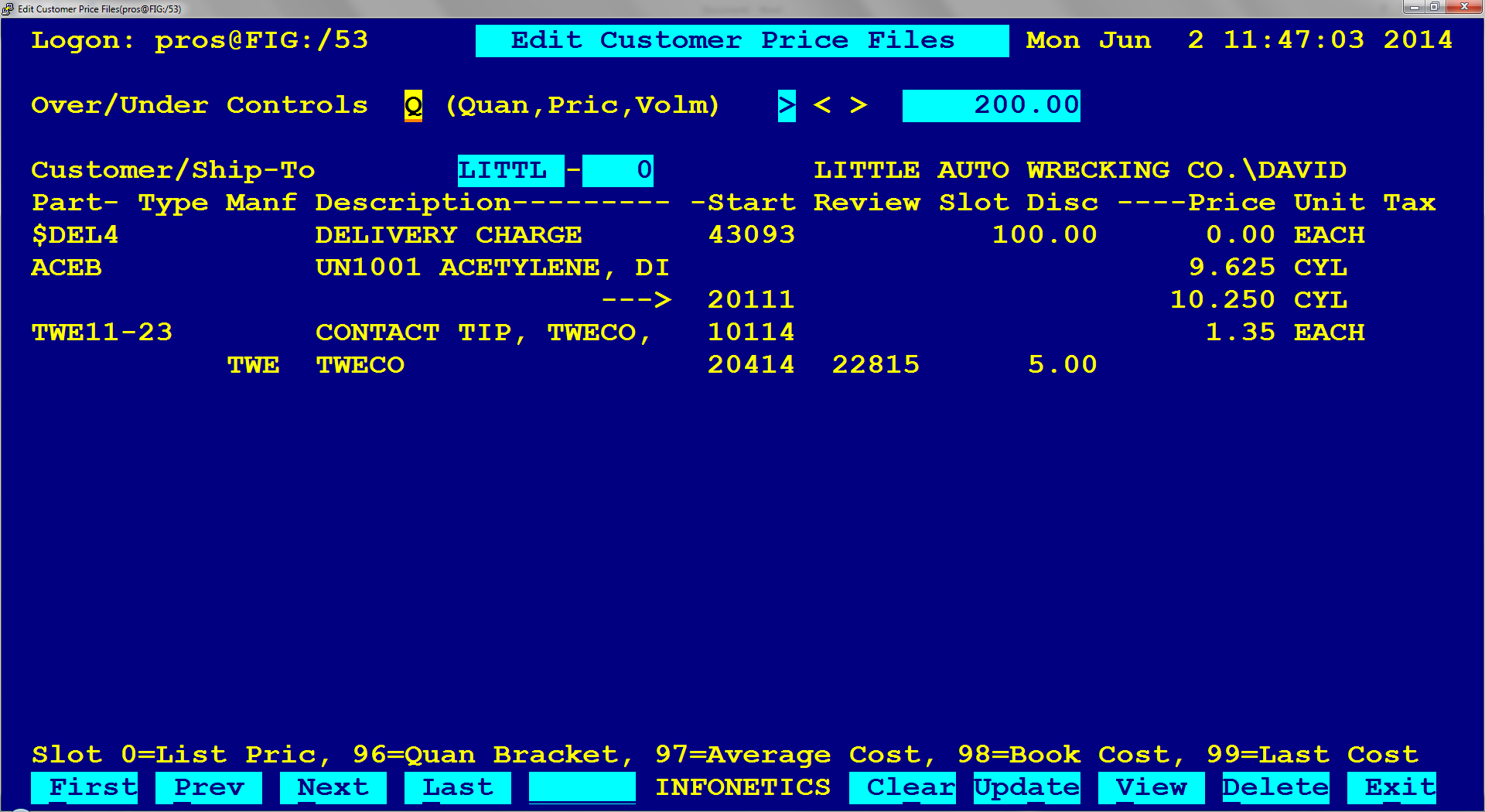Click the 1.35 price value
Screen dimensions: 1485x812
click(1241, 333)
